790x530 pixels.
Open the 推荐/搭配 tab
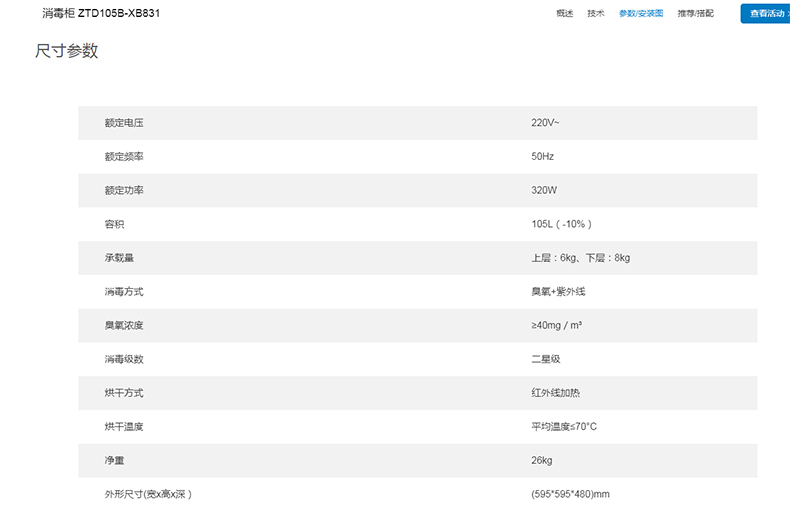tap(695, 14)
